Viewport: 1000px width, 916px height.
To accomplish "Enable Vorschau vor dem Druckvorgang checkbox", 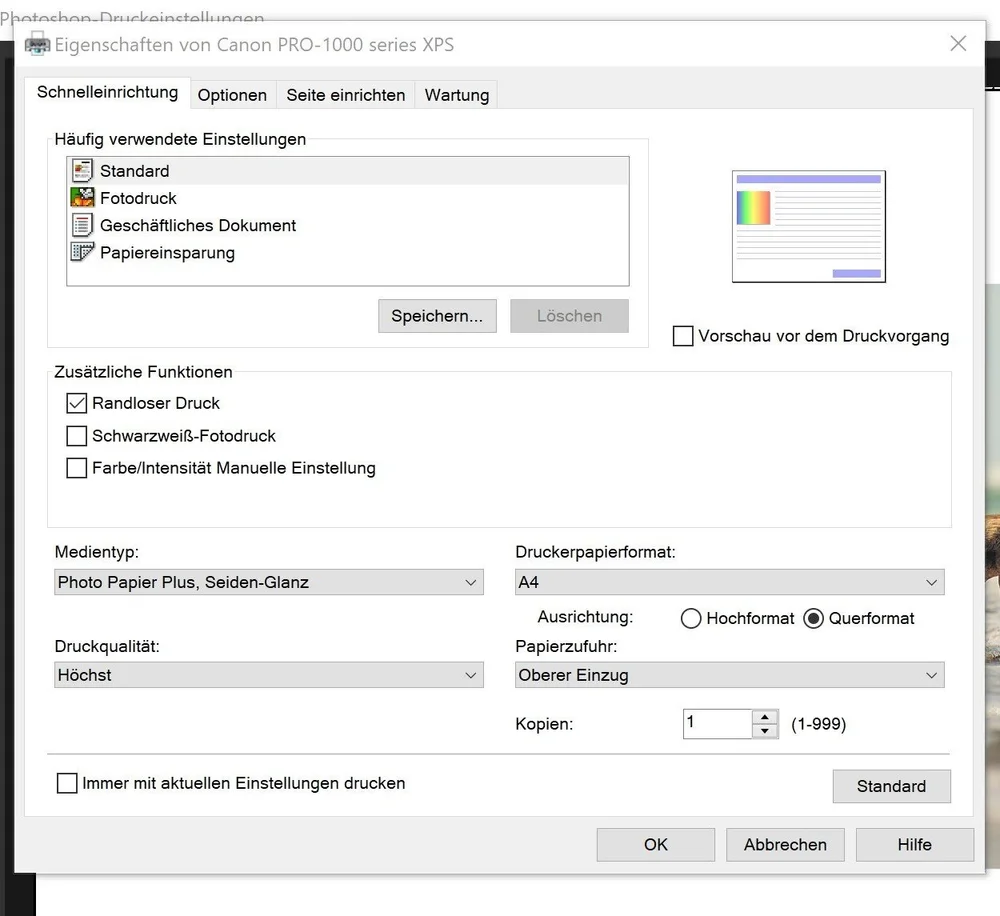I will [683, 336].
